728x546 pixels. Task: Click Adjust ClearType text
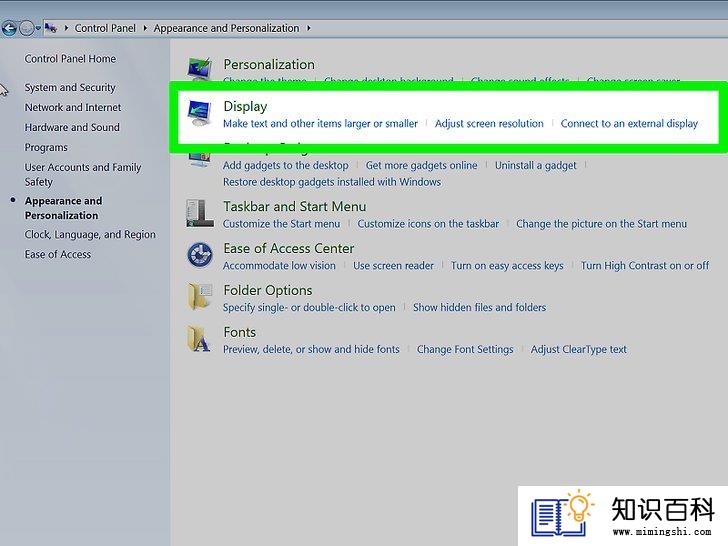point(578,350)
